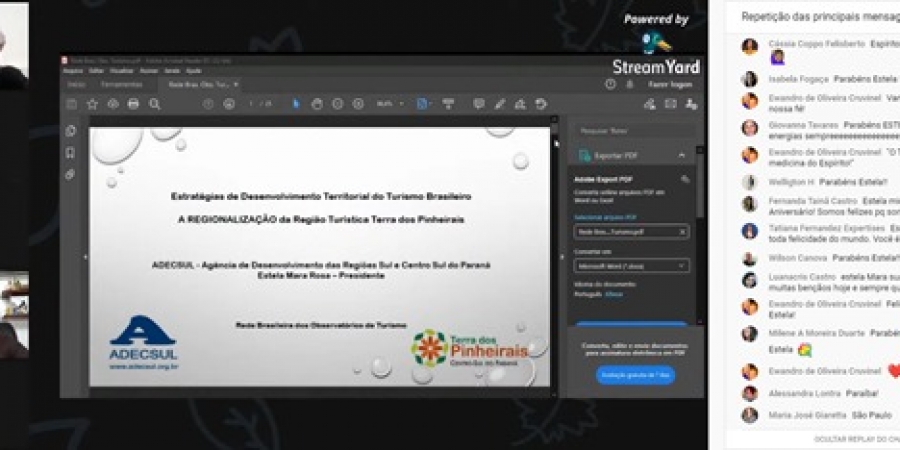The width and height of the screenshot is (900, 450).
Task: Close the Rede Bras Obs Tur document tab
Action: [236, 84]
